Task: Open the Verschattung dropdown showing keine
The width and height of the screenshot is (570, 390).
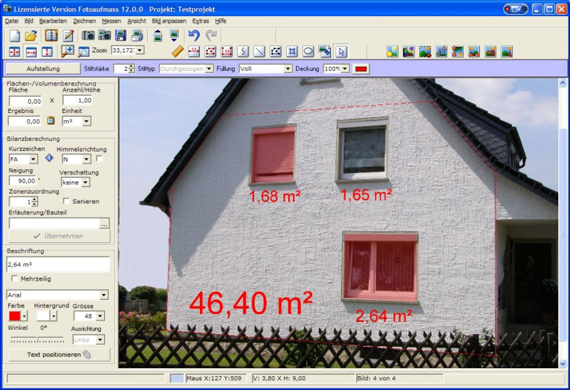Action: (x=85, y=182)
